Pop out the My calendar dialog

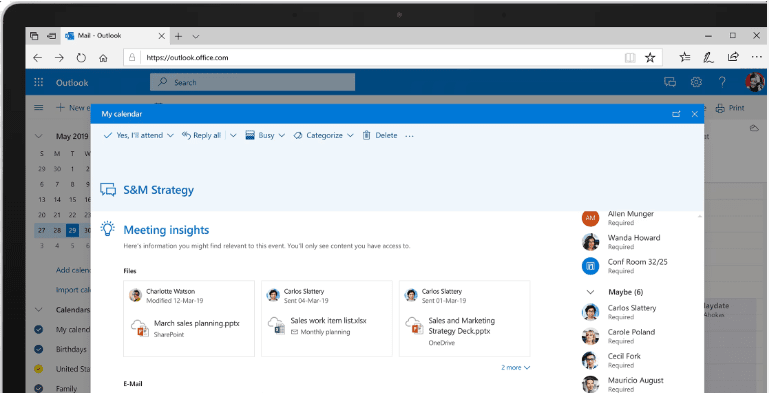pos(676,114)
